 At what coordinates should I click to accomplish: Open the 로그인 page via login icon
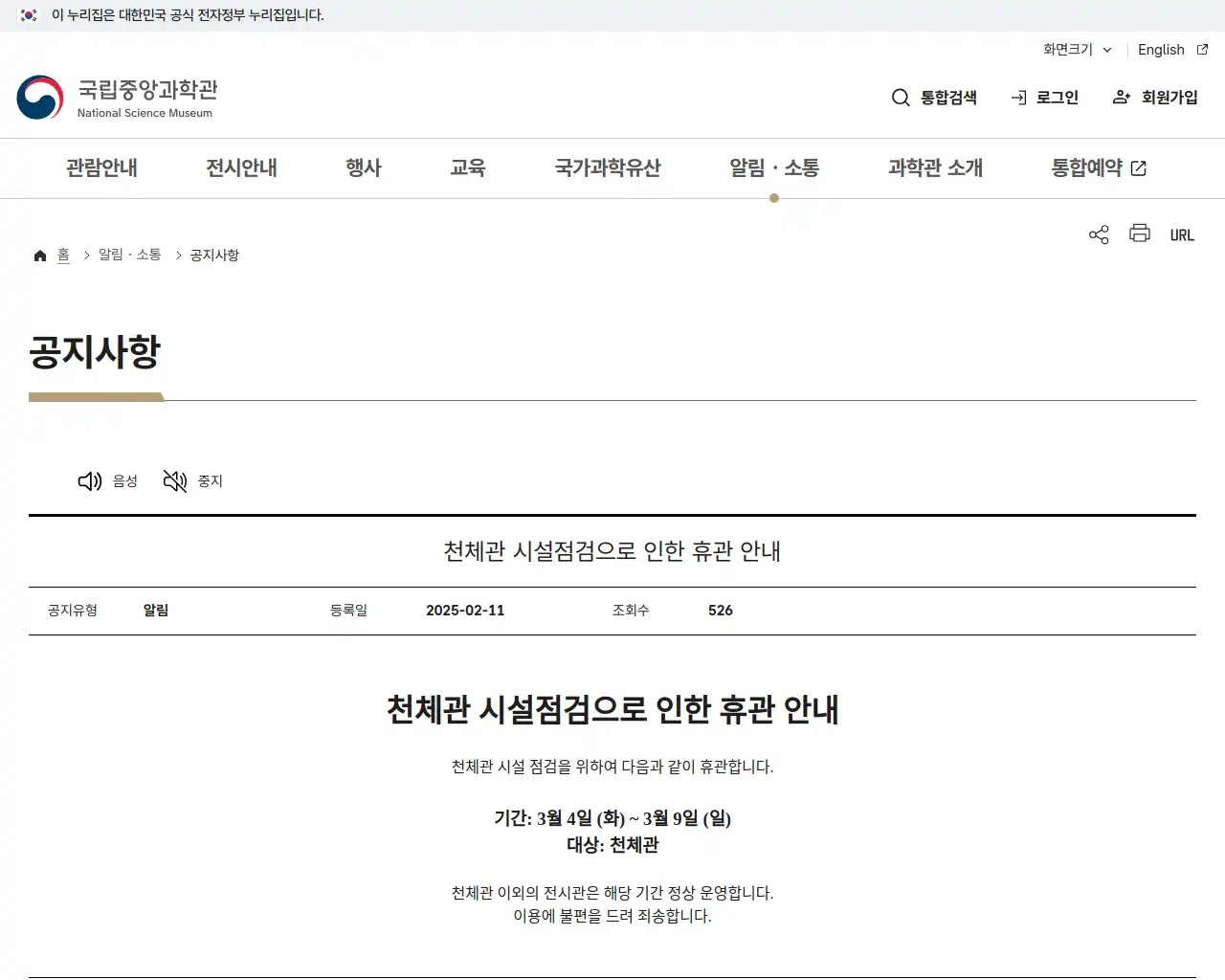tap(1016, 97)
